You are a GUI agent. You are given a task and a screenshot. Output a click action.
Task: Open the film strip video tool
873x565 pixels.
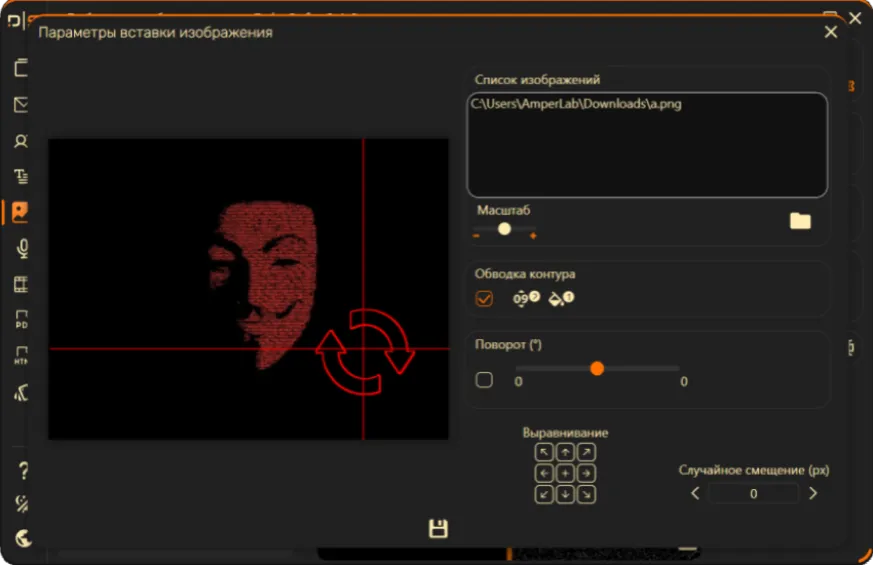(21, 284)
